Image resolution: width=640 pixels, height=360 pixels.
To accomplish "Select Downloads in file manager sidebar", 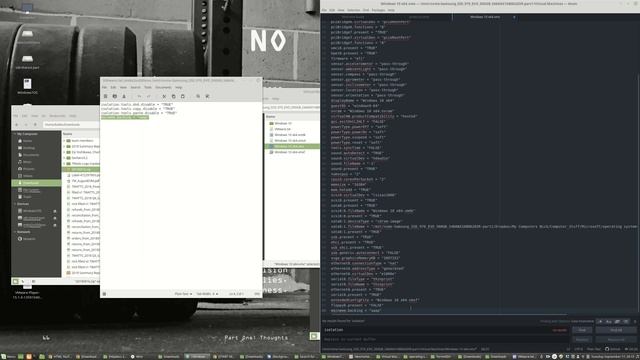I will tap(36, 183).
